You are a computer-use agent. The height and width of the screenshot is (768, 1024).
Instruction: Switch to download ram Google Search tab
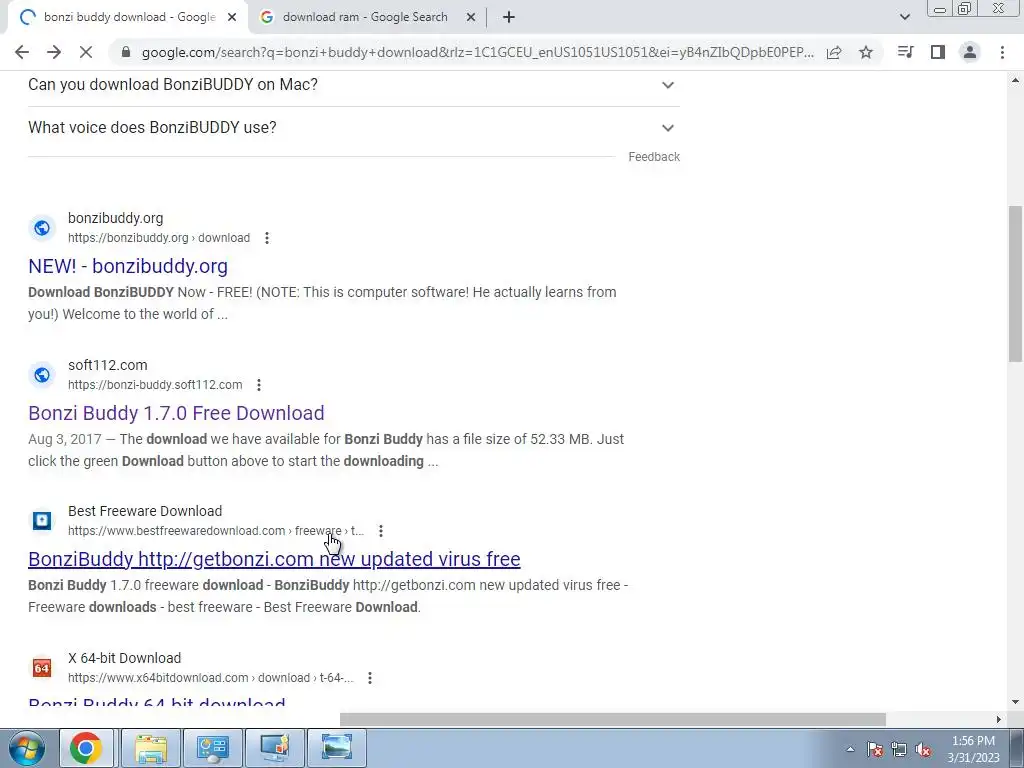(364, 18)
